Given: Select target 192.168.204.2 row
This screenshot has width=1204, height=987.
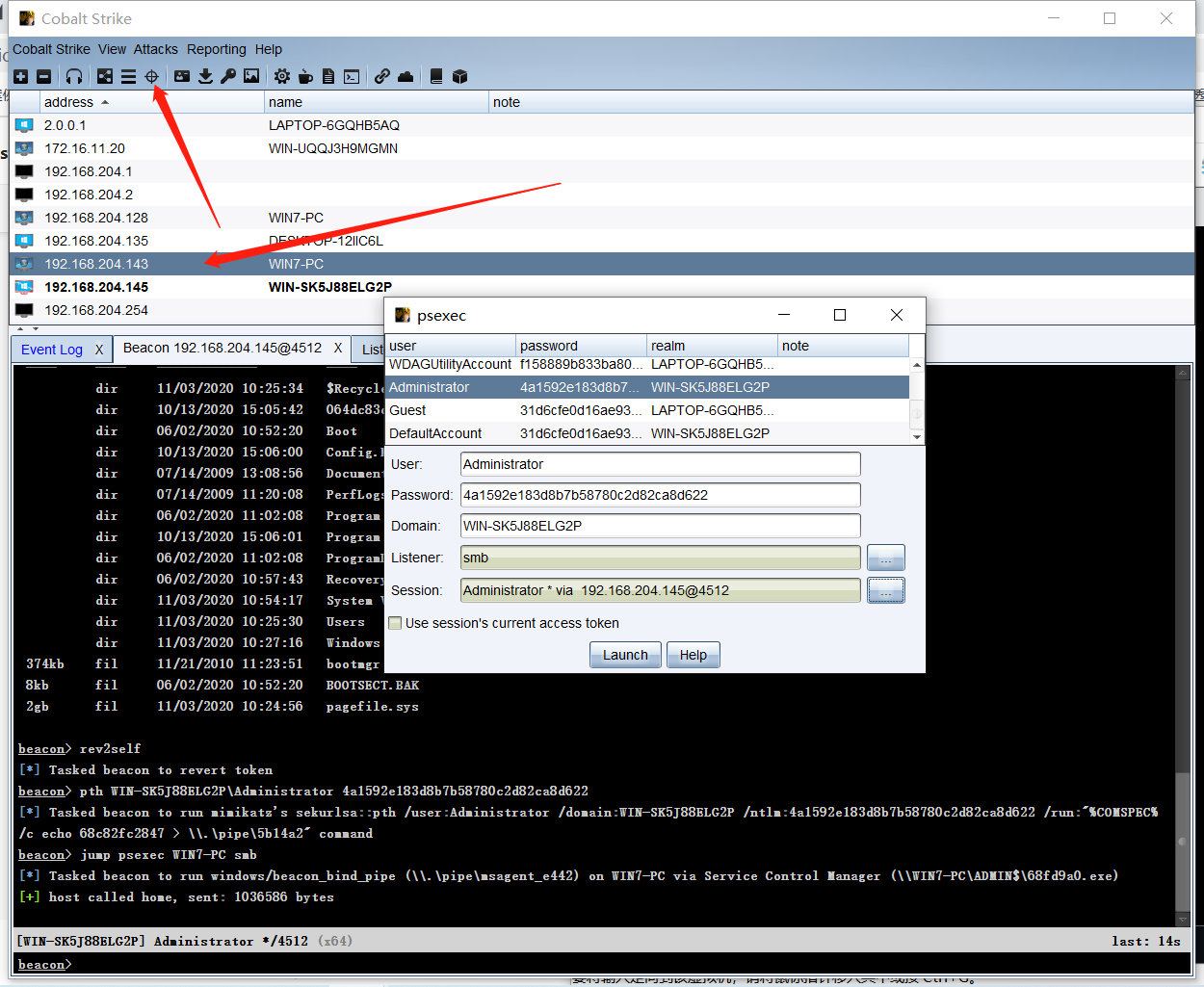Looking at the screenshot, I should [x=602, y=195].
